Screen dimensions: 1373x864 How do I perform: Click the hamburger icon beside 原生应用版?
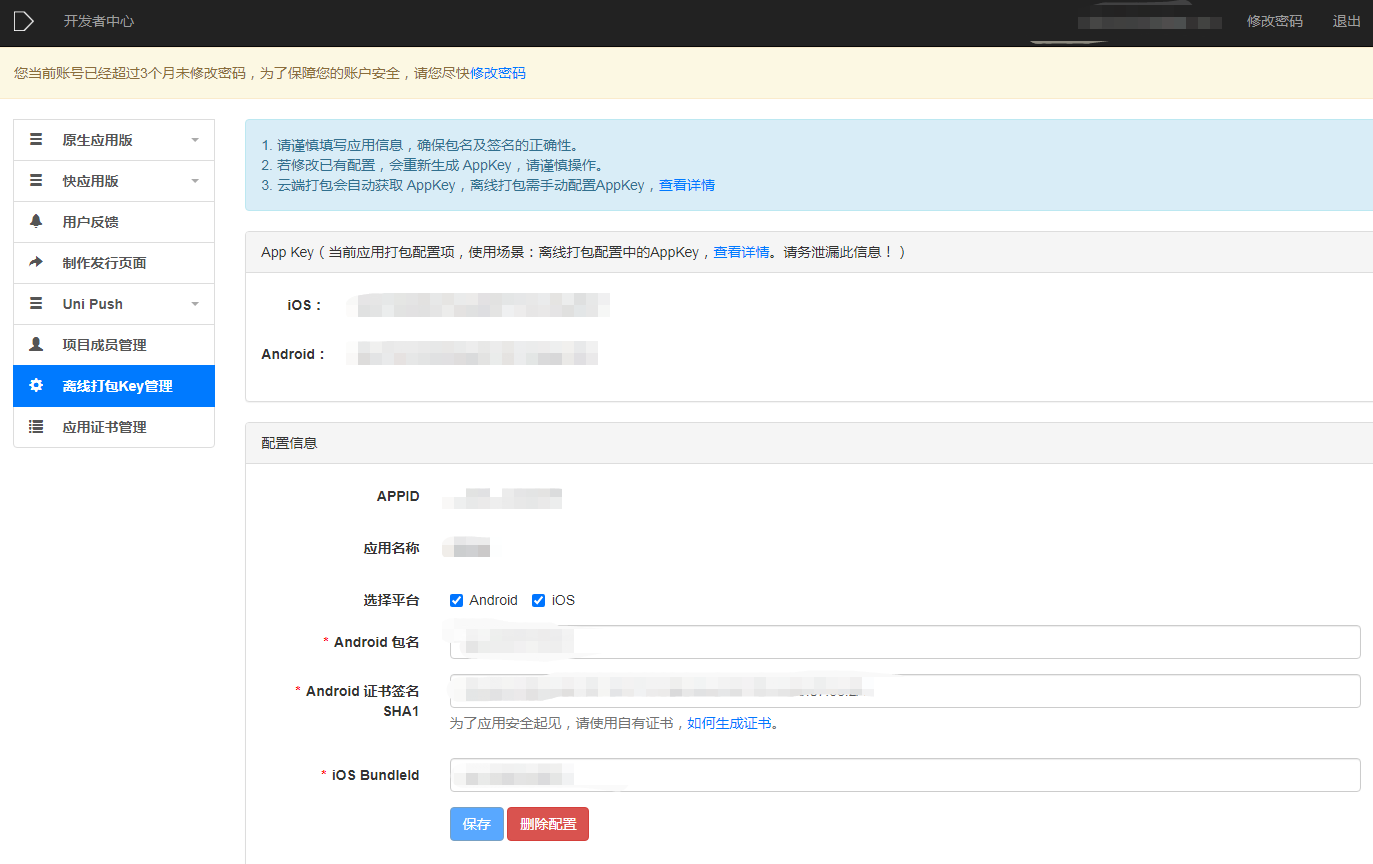coord(36,139)
